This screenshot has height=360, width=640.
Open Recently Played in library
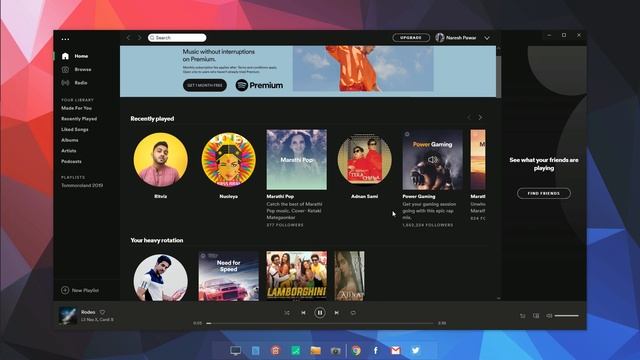[x=79, y=119]
